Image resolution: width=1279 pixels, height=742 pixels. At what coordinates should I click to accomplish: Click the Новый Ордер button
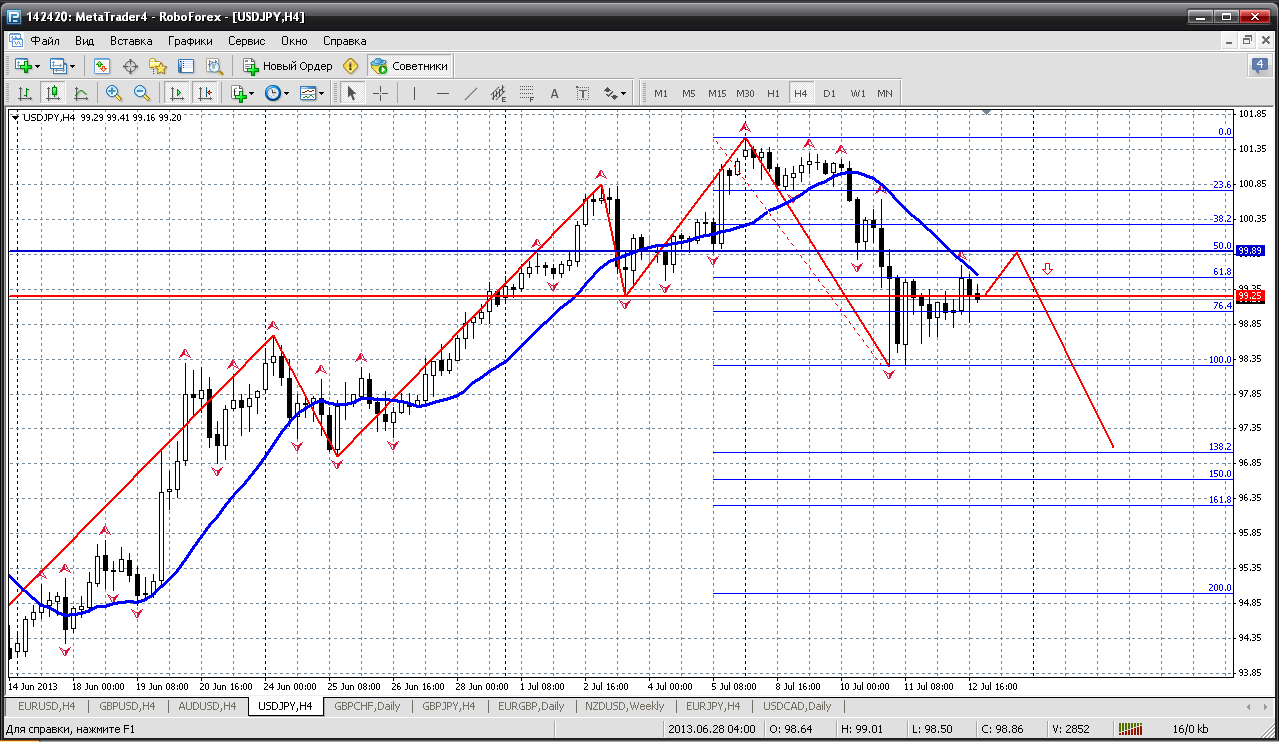pyautogui.click(x=288, y=66)
